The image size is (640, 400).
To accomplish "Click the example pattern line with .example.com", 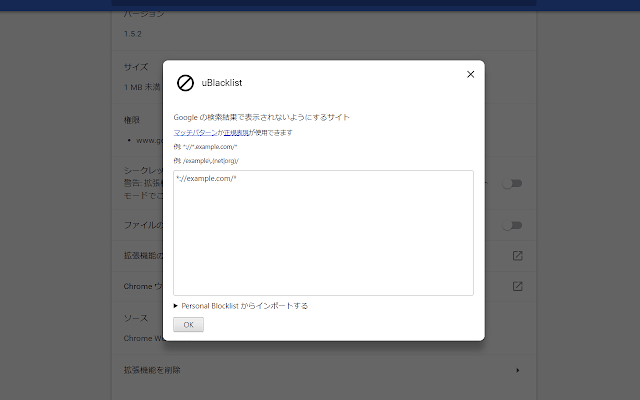I will pos(205,147).
